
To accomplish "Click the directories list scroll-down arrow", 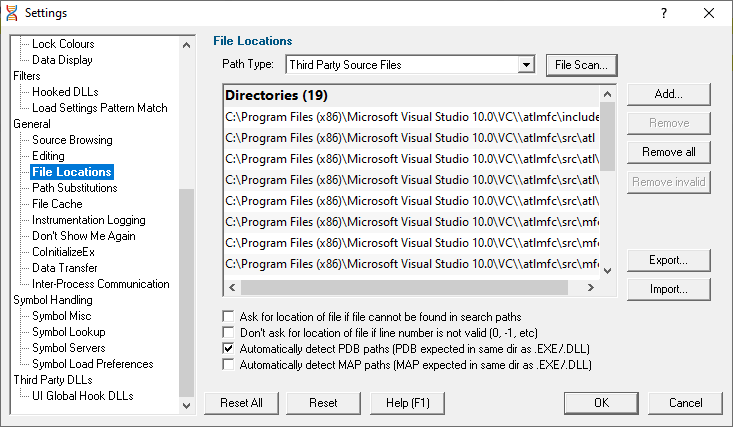I will click(x=607, y=271).
